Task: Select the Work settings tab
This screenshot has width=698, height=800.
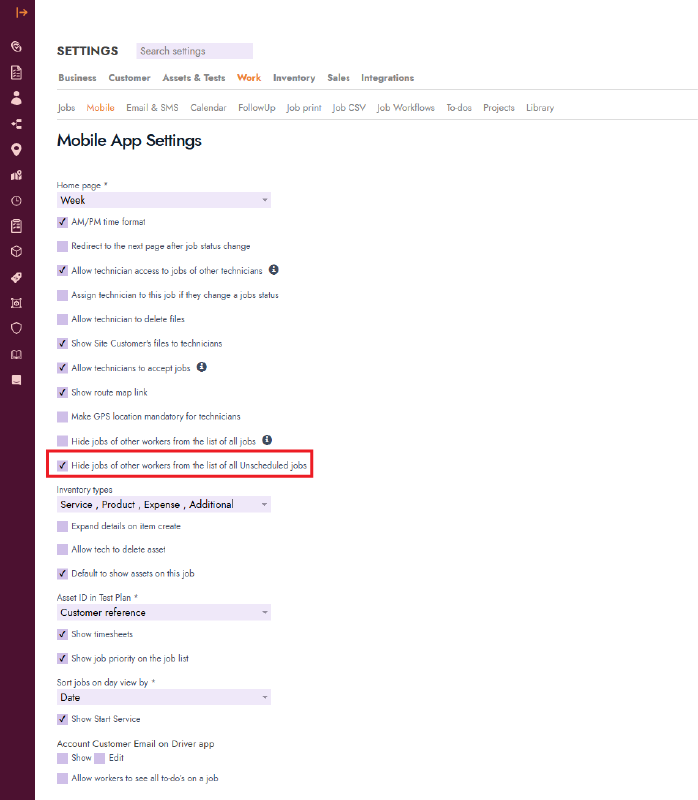Action: coord(249,78)
